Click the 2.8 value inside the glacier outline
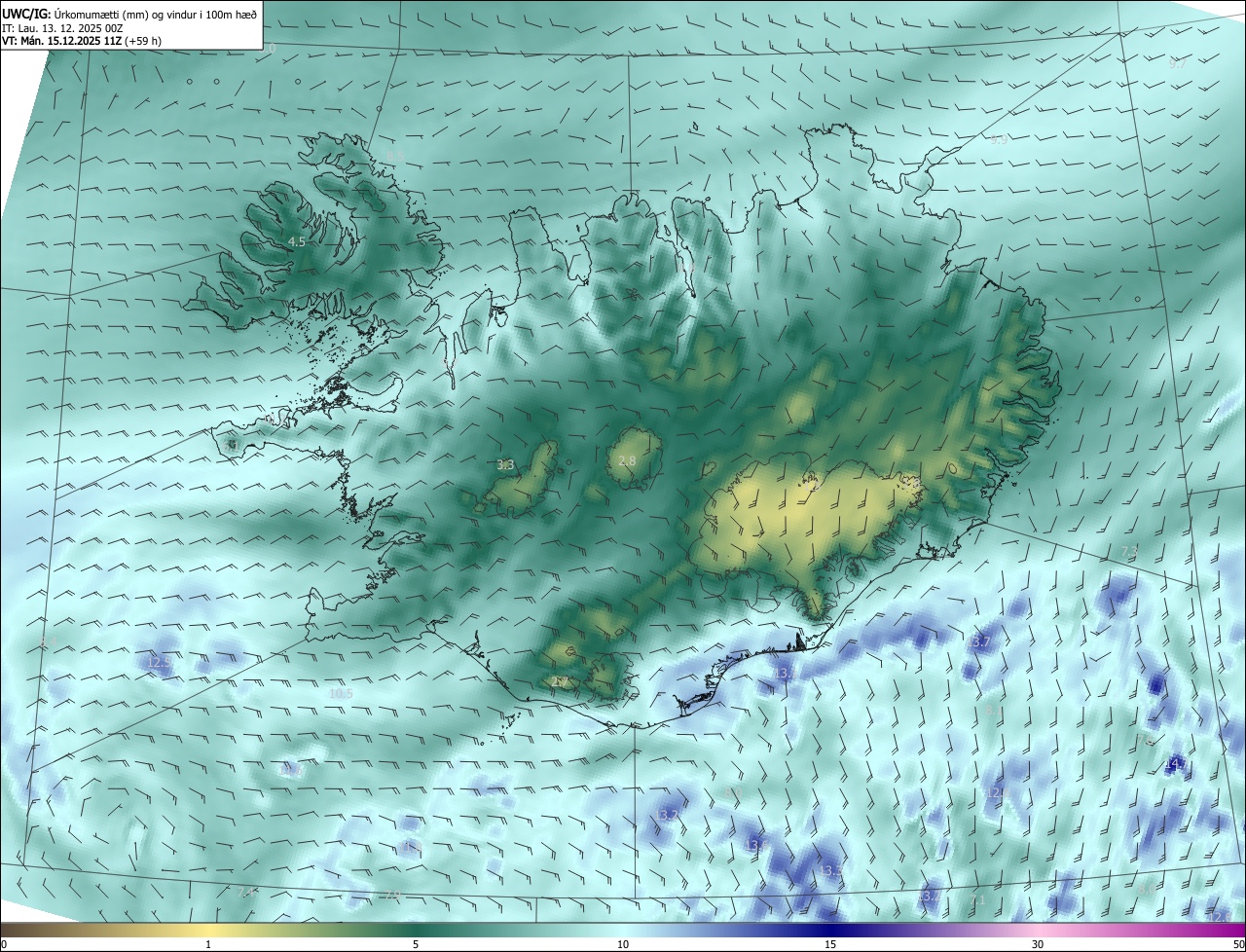The image size is (1246, 952). (627, 460)
